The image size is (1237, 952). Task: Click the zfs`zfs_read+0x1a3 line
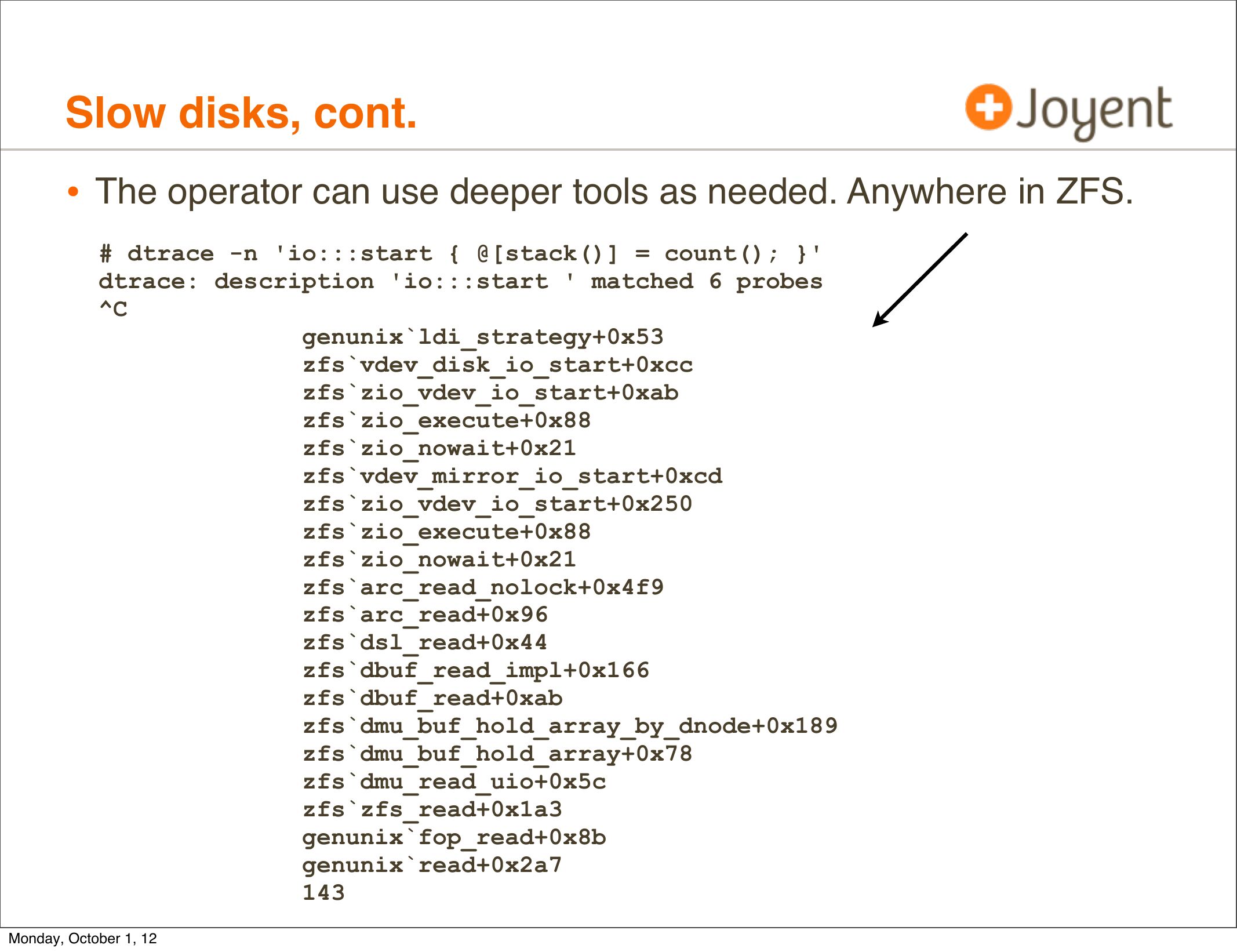432,809
